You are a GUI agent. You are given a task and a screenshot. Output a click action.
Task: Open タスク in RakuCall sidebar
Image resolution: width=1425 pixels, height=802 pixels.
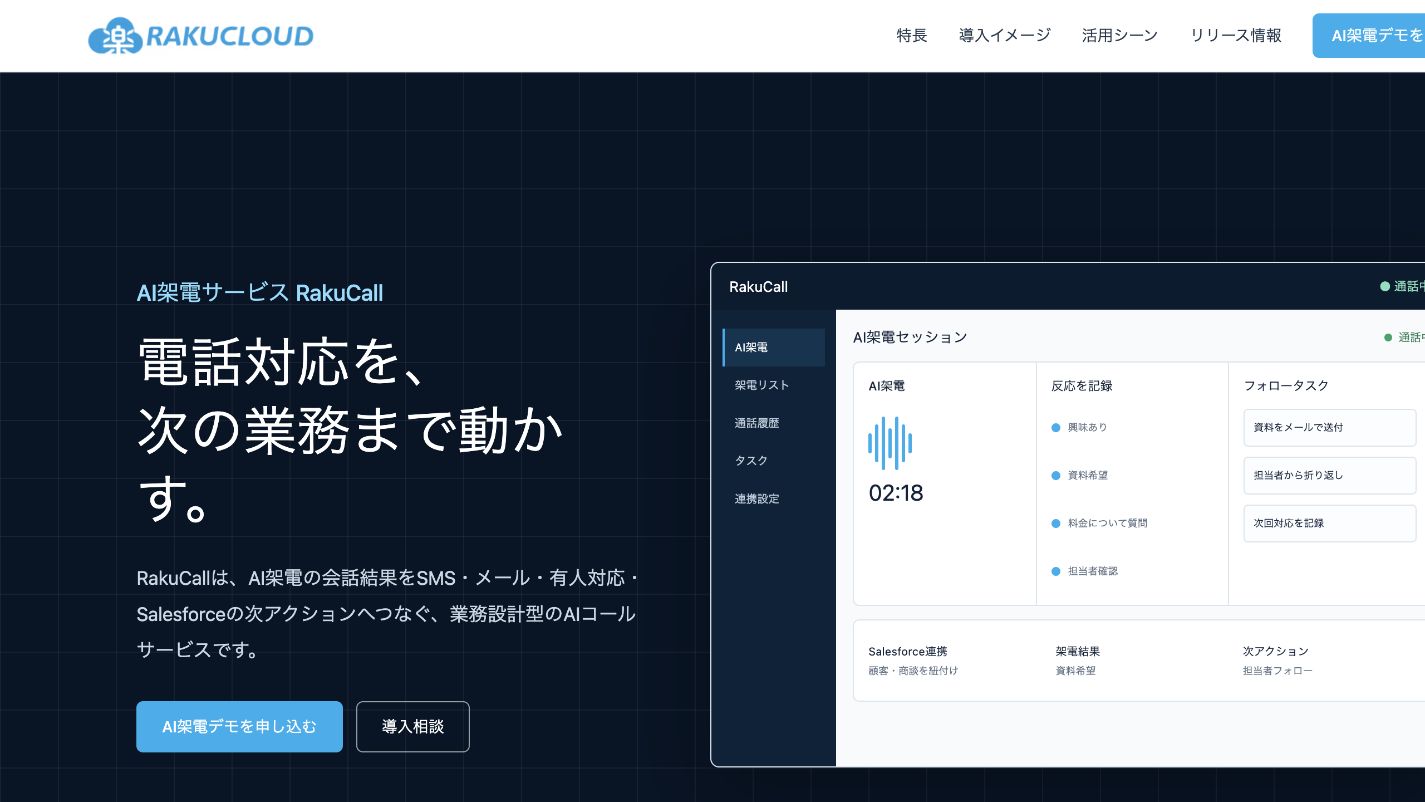(x=774, y=461)
